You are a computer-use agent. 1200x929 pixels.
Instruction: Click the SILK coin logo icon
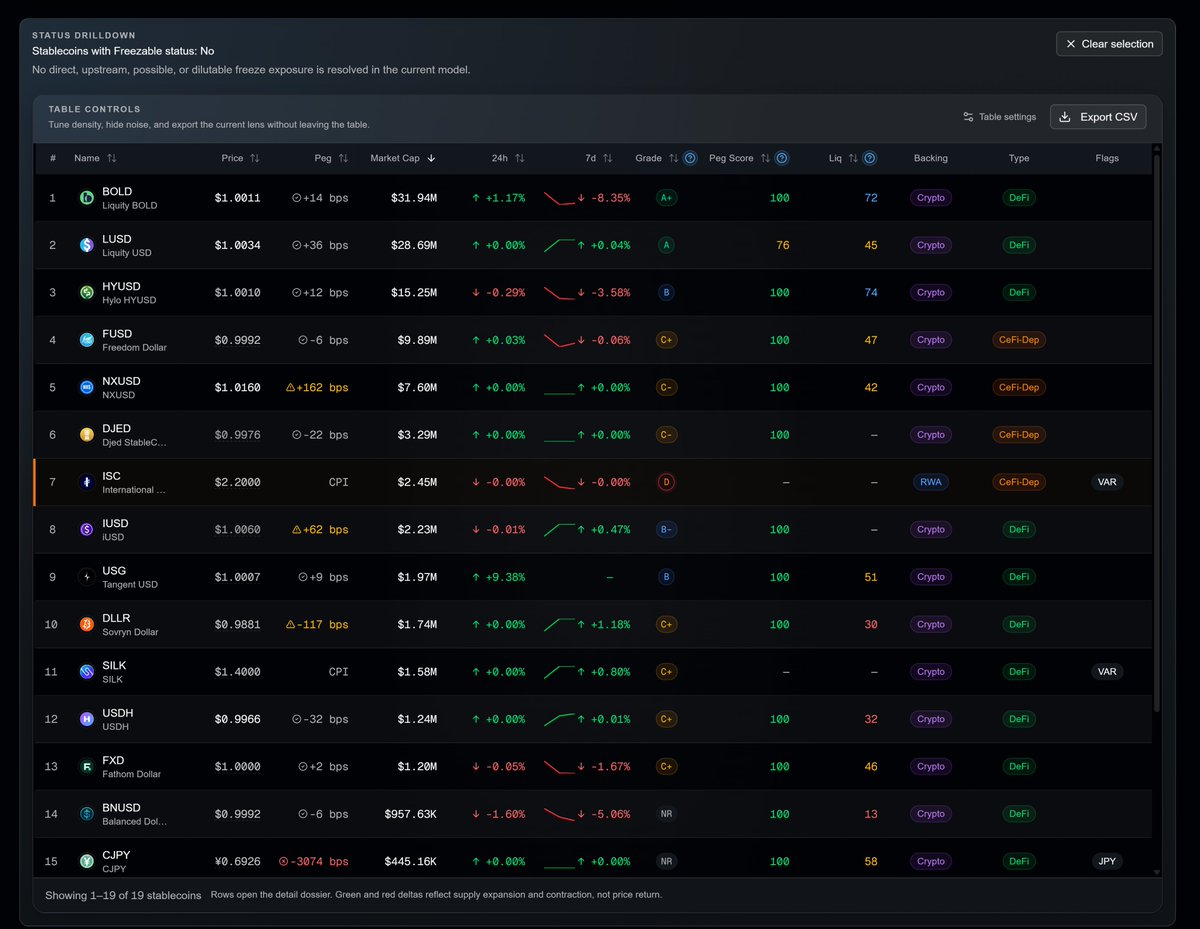point(87,672)
